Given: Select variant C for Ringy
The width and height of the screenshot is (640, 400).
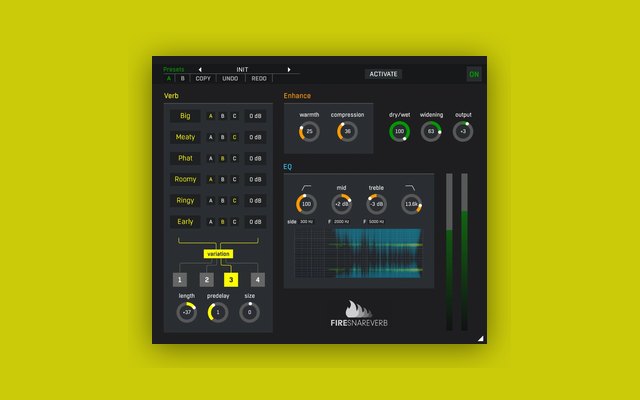Looking at the screenshot, I should tap(234, 200).
